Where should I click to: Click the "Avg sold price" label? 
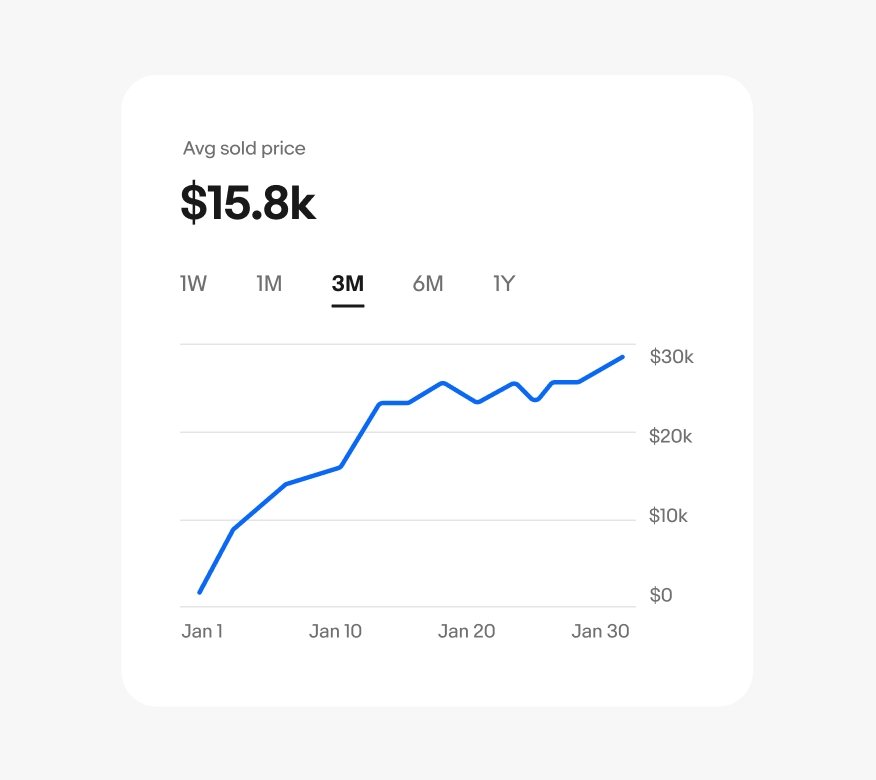244,149
